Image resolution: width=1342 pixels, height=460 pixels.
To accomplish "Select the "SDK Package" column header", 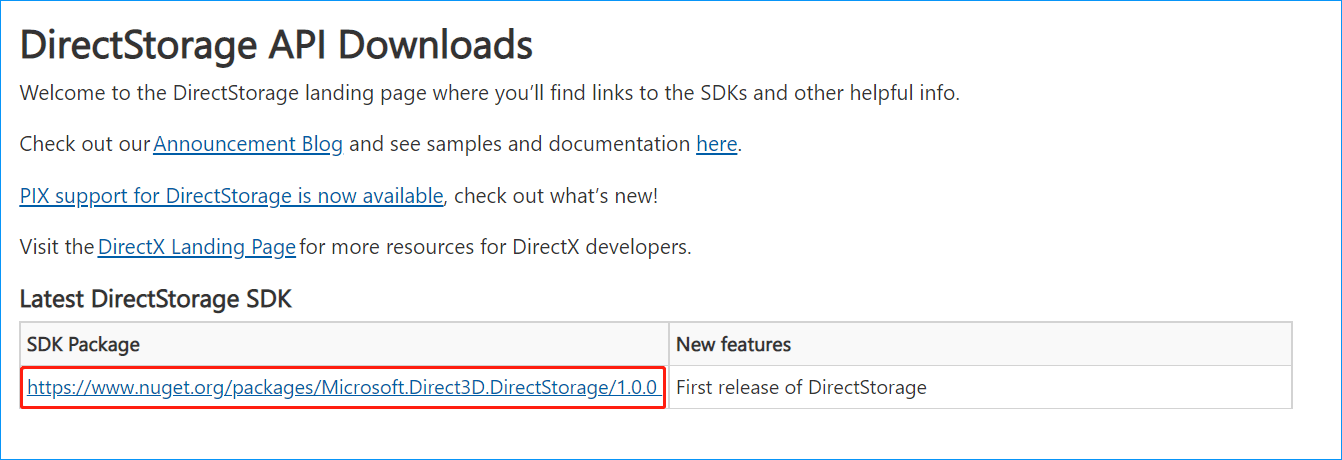I will pos(83,345).
